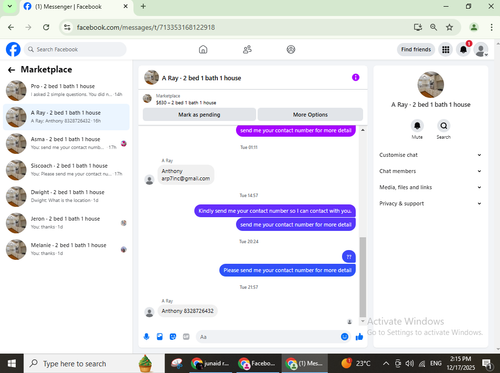Bookmark this page with star icon
Image resolution: width=500 pixels, height=373 pixels.
pyautogui.click(x=449, y=27)
